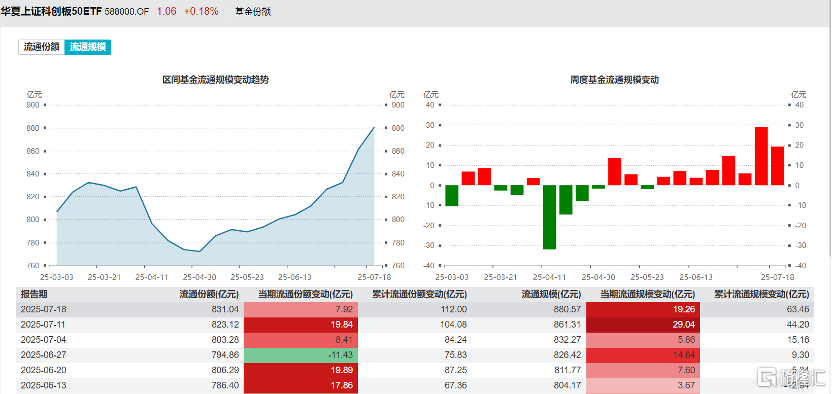The image size is (832, 394).
Task: Click the first green bar in weekly chart
Action: click(452, 195)
